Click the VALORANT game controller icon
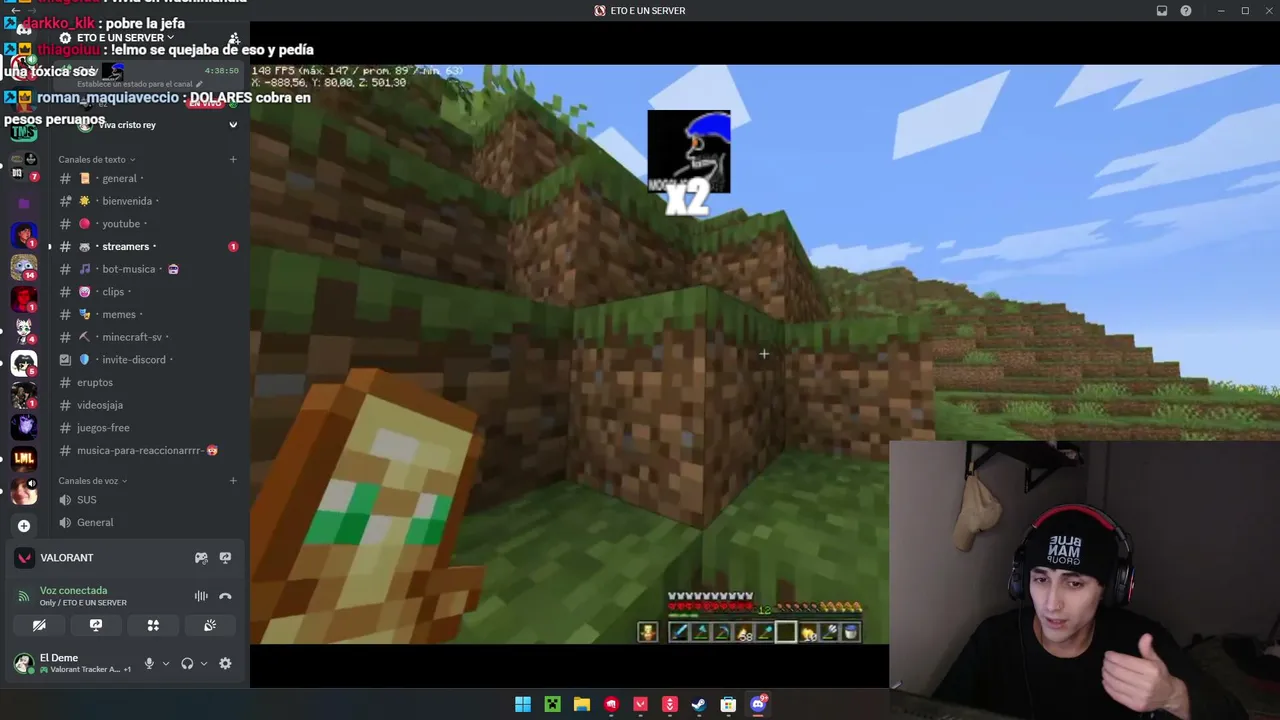The height and width of the screenshot is (720, 1280). click(x=201, y=558)
